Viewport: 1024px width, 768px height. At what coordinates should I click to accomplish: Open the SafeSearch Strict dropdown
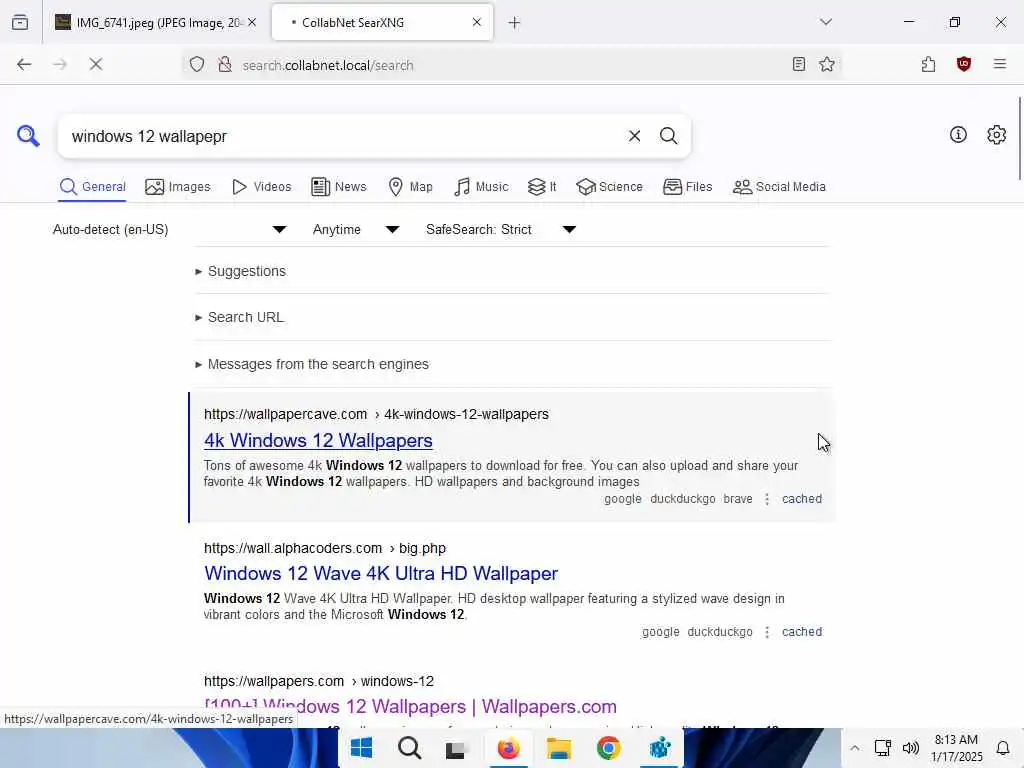[x=501, y=229]
